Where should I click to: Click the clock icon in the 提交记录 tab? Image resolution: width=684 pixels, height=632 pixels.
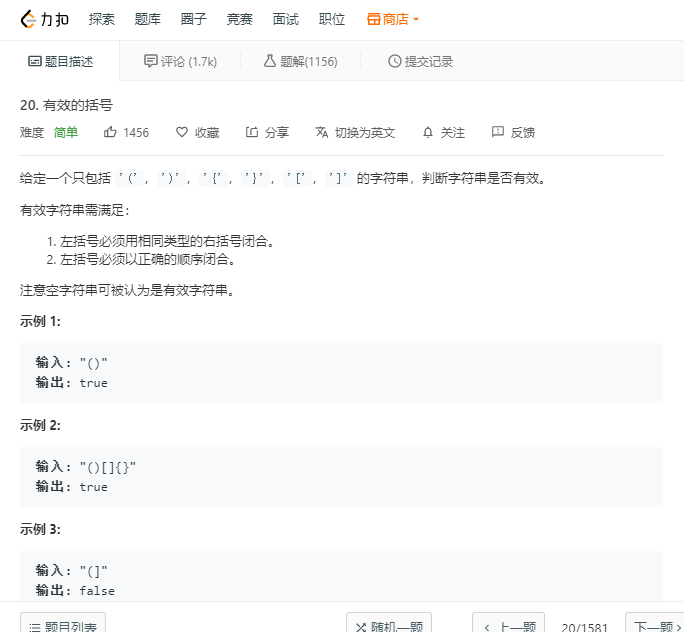click(x=394, y=61)
